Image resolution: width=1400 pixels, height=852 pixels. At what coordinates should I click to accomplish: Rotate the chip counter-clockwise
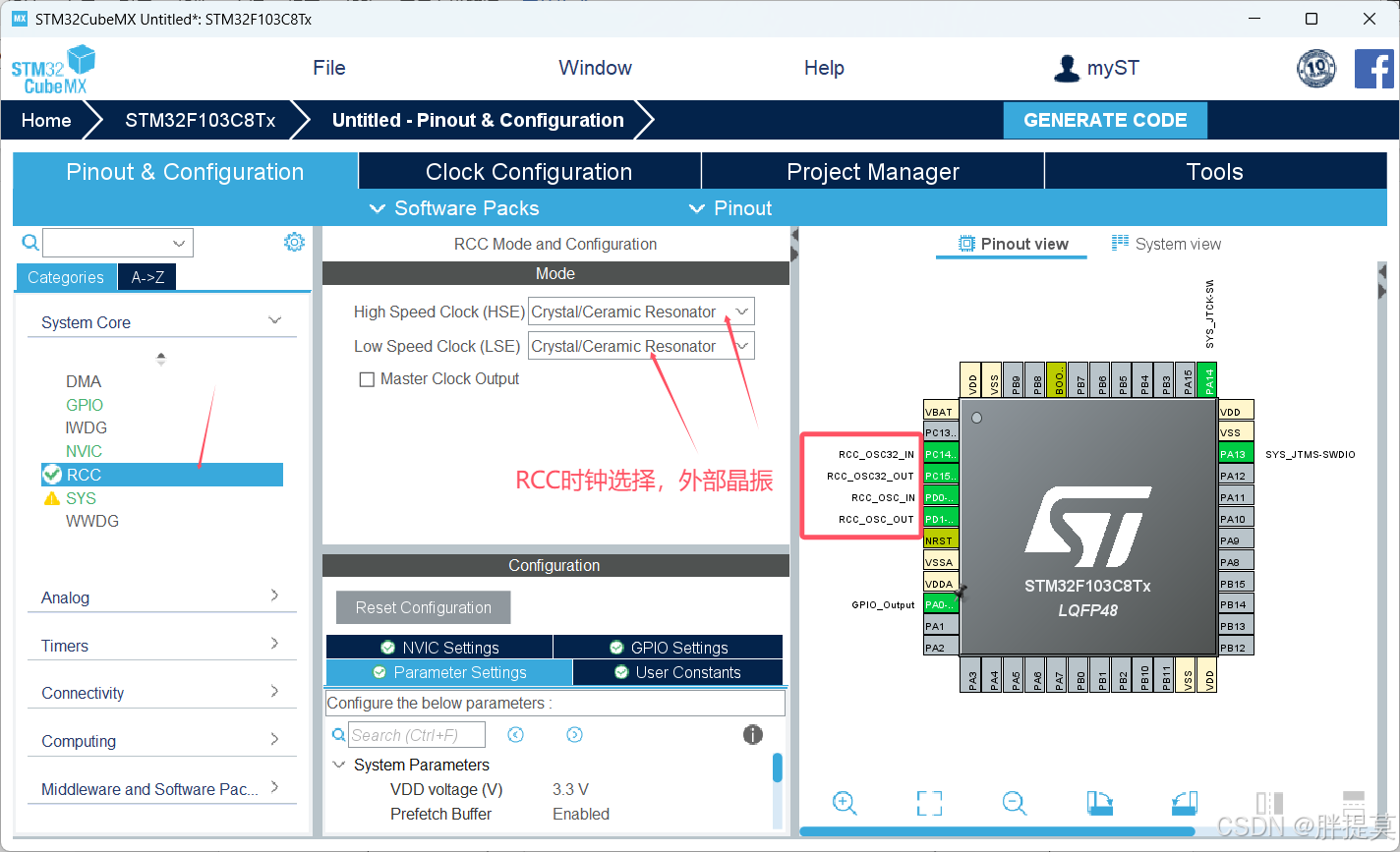tap(1185, 803)
